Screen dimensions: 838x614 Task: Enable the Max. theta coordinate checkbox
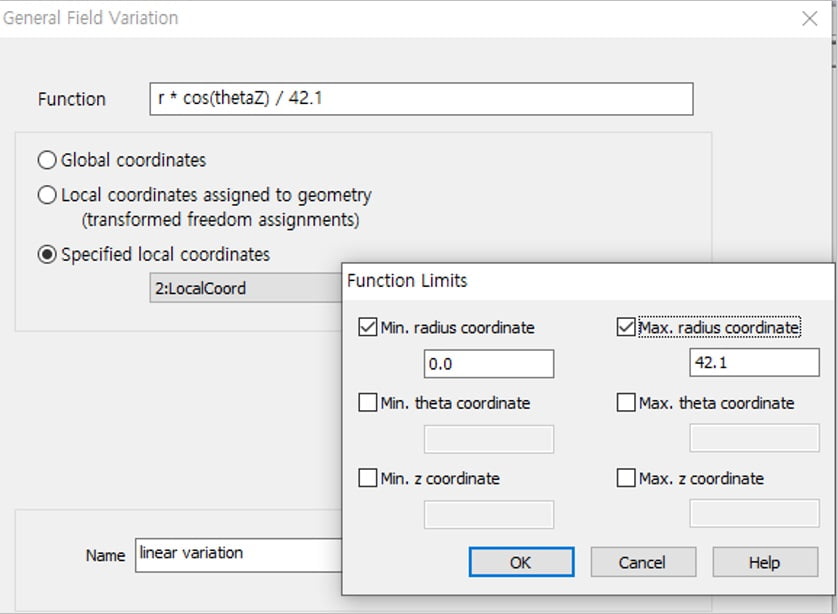(x=626, y=403)
